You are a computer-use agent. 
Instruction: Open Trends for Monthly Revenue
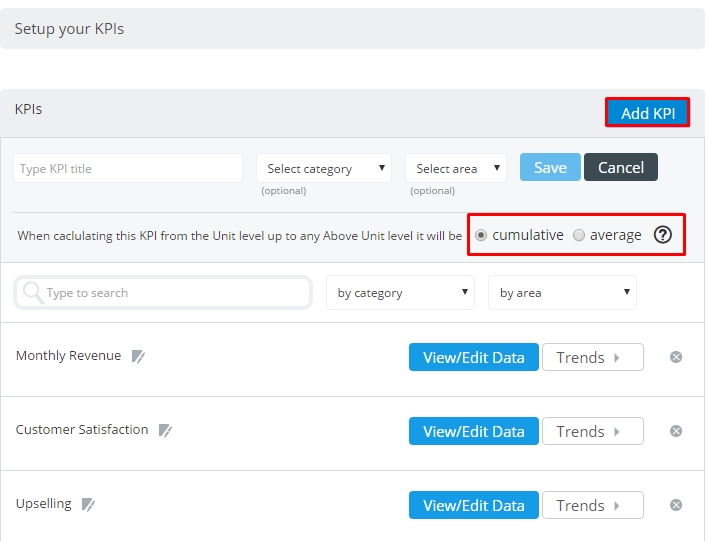click(x=592, y=357)
